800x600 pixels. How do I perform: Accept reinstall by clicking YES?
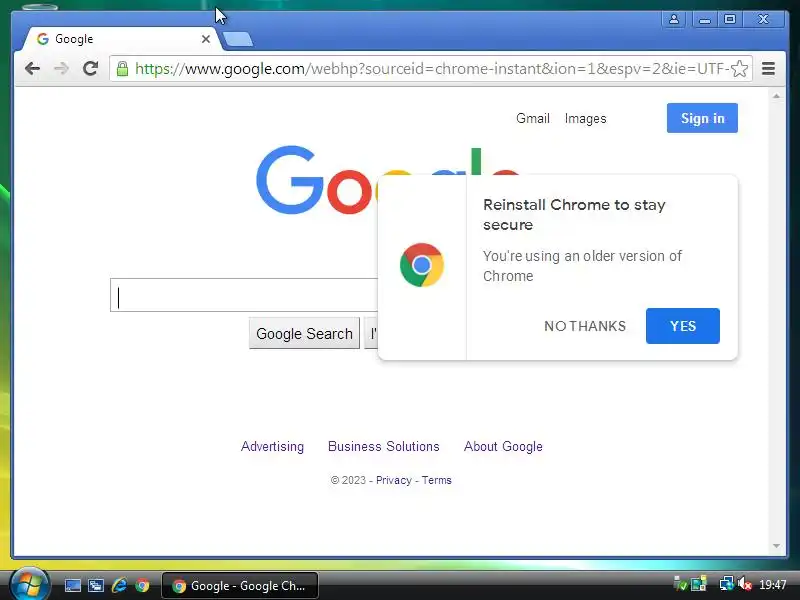tap(683, 326)
